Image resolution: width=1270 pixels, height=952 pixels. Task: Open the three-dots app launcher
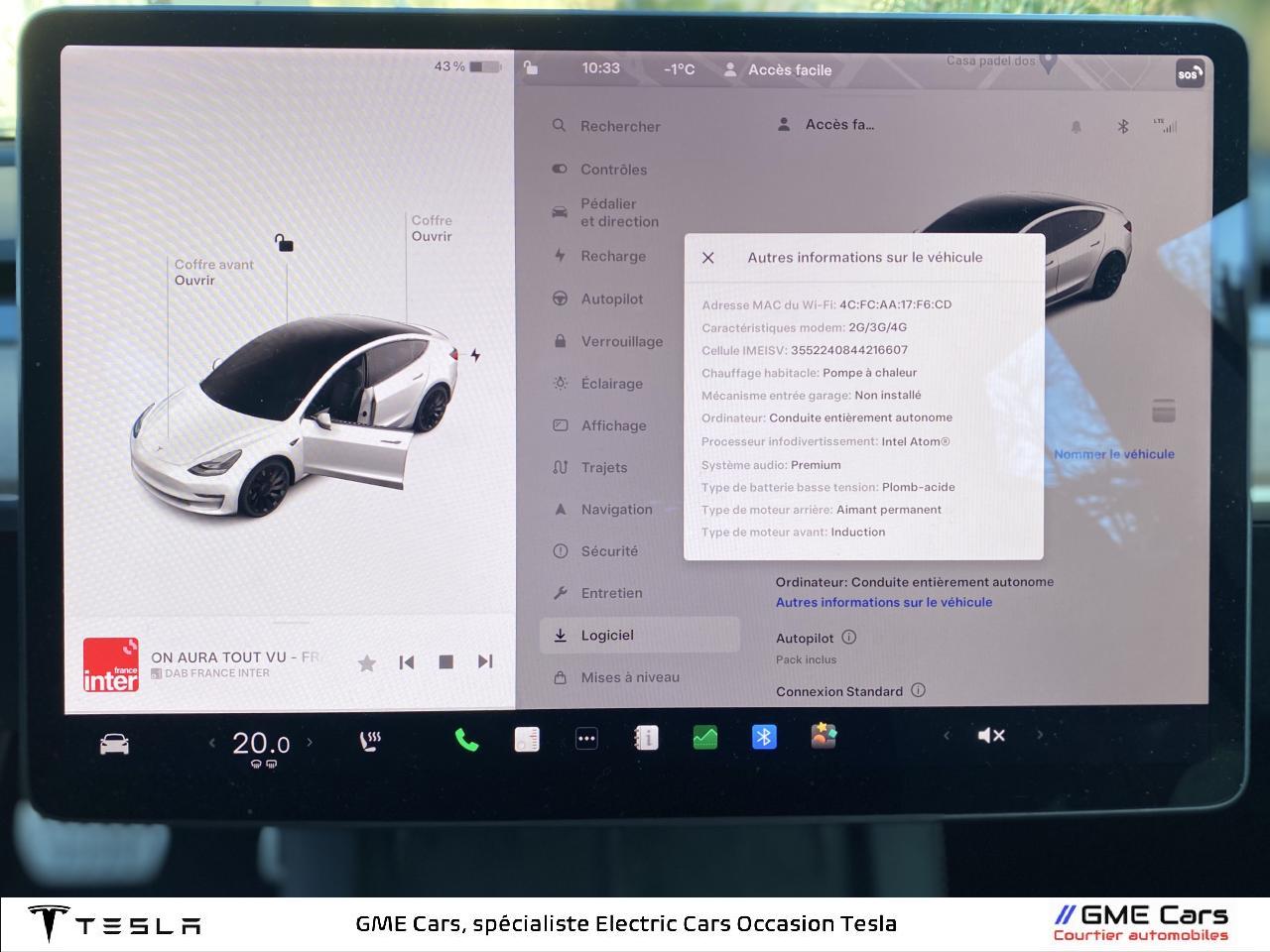click(x=586, y=739)
